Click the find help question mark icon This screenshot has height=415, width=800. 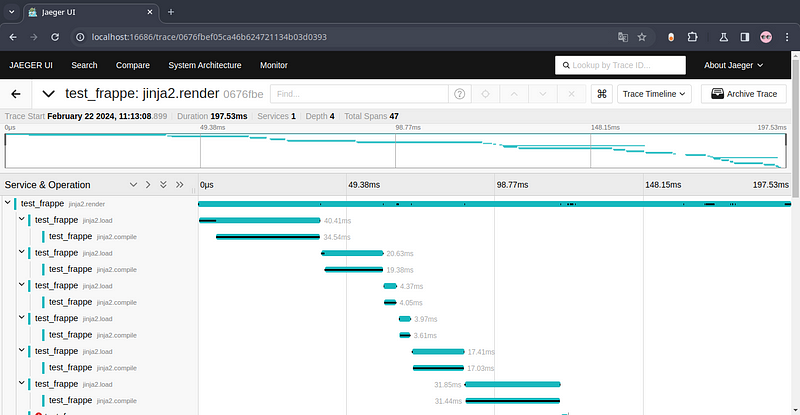pos(459,94)
